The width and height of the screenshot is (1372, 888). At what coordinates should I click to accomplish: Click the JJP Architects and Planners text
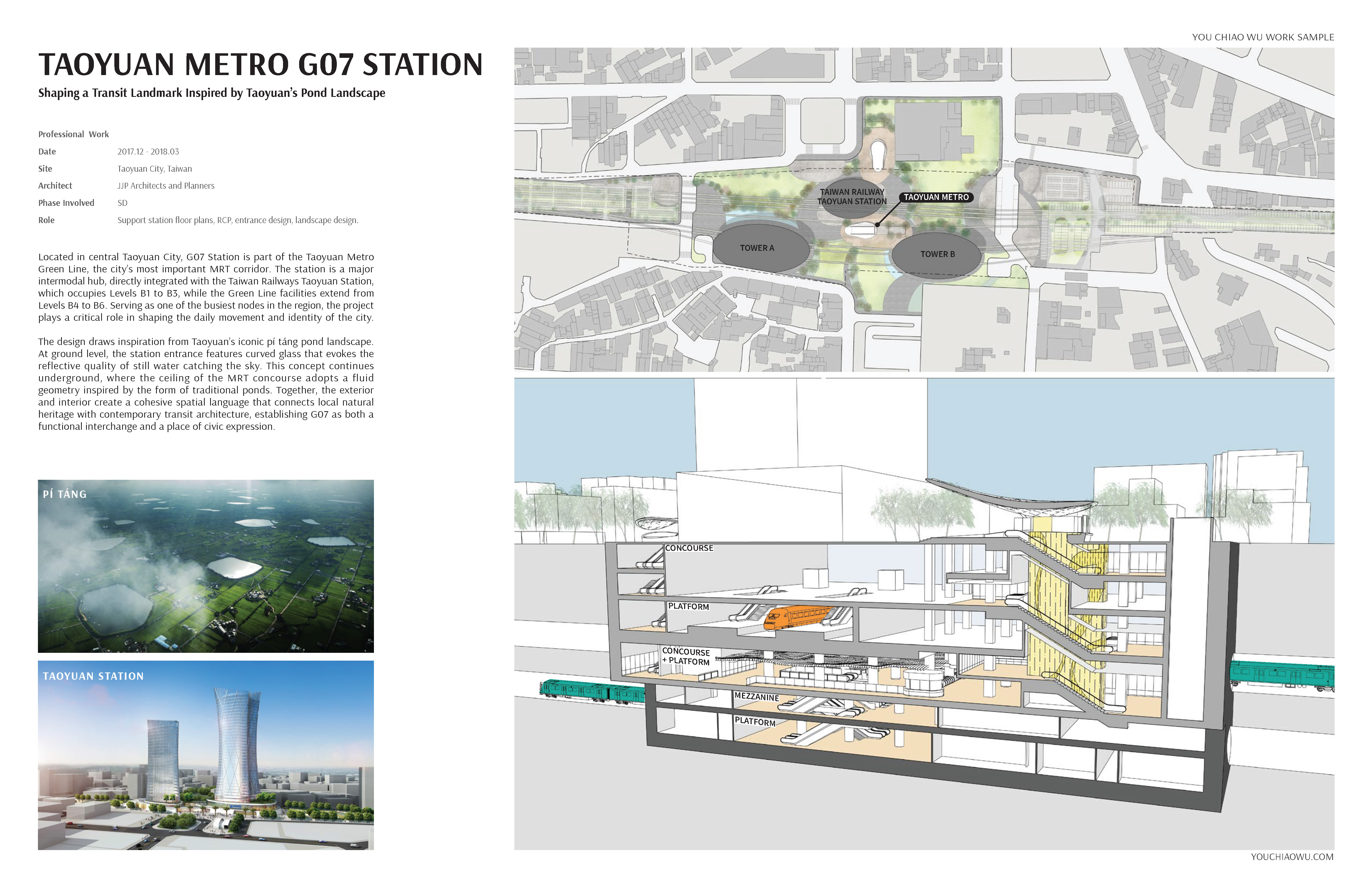click(166, 186)
